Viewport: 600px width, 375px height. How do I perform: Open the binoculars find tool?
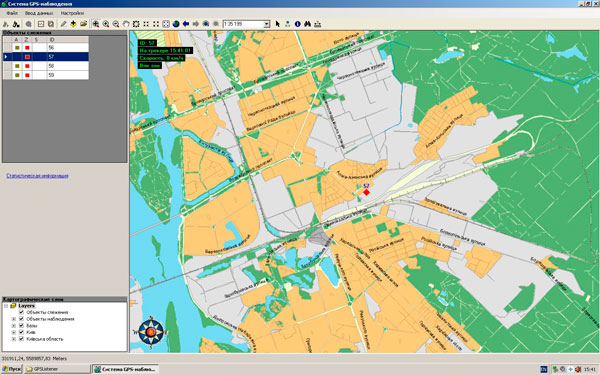(x=308, y=24)
